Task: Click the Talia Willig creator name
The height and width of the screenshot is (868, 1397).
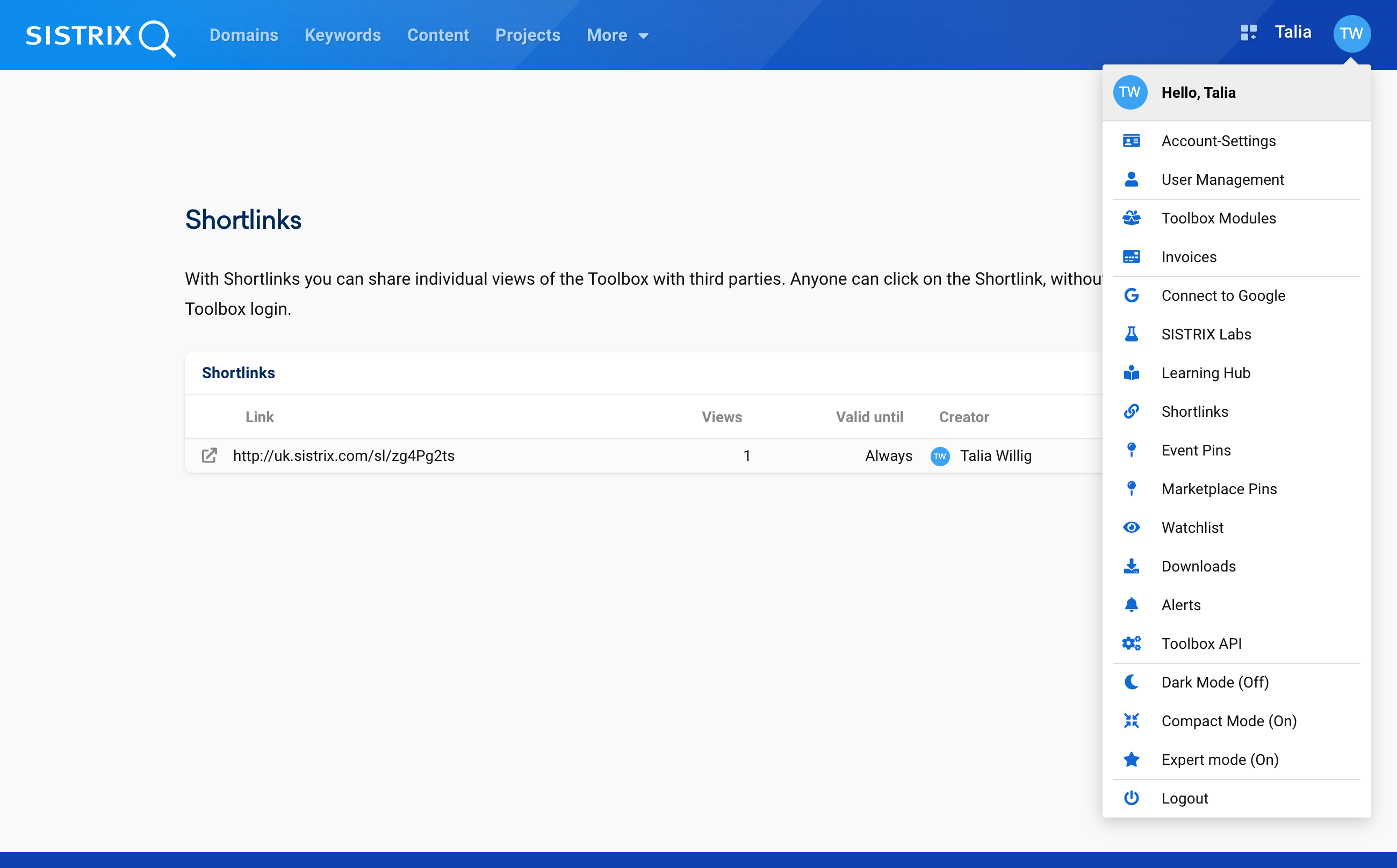Action: 996,456
